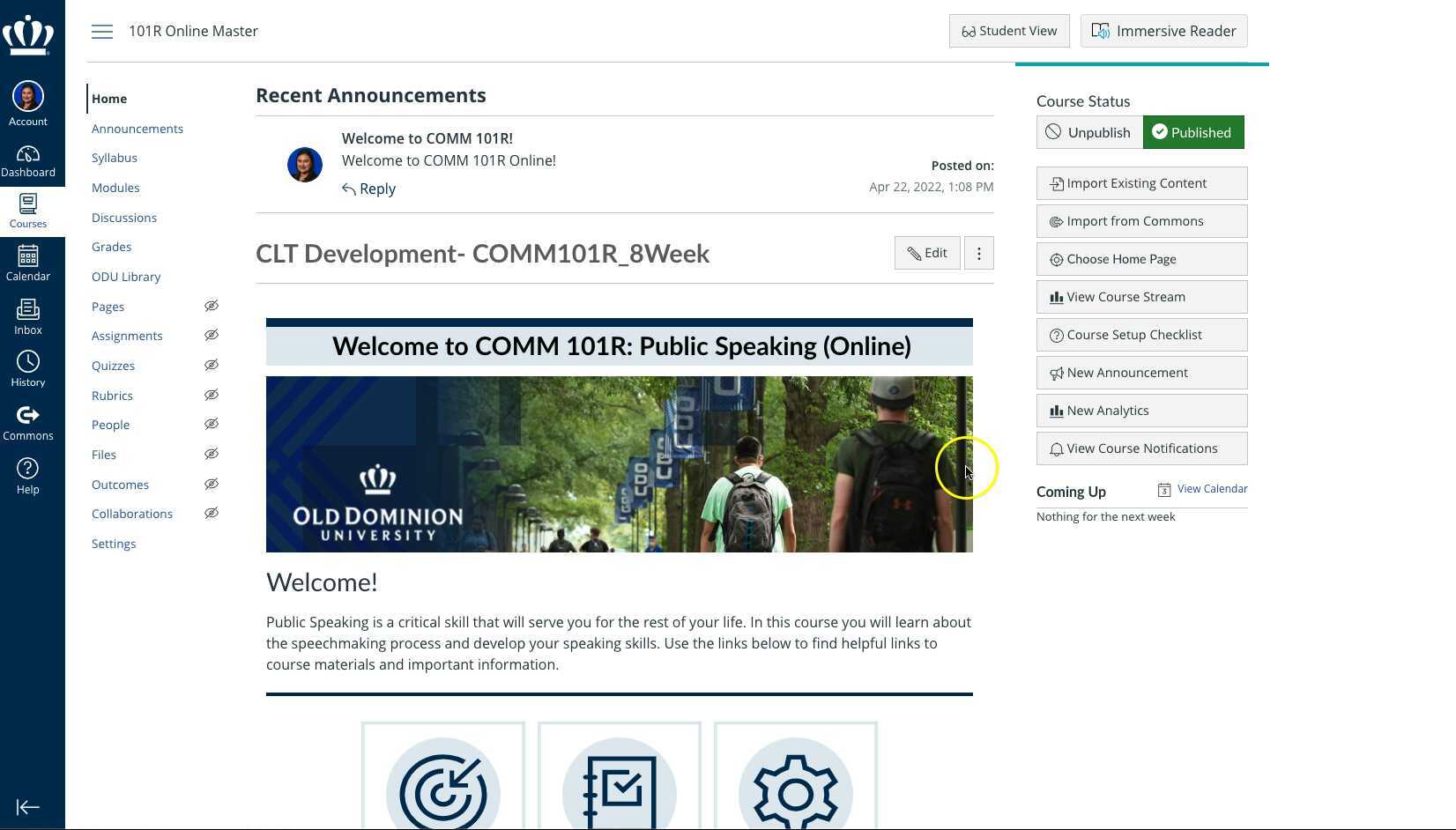Switch to Student View
Image resolution: width=1456 pixels, height=830 pixels.
click(x=1009, y=31)
